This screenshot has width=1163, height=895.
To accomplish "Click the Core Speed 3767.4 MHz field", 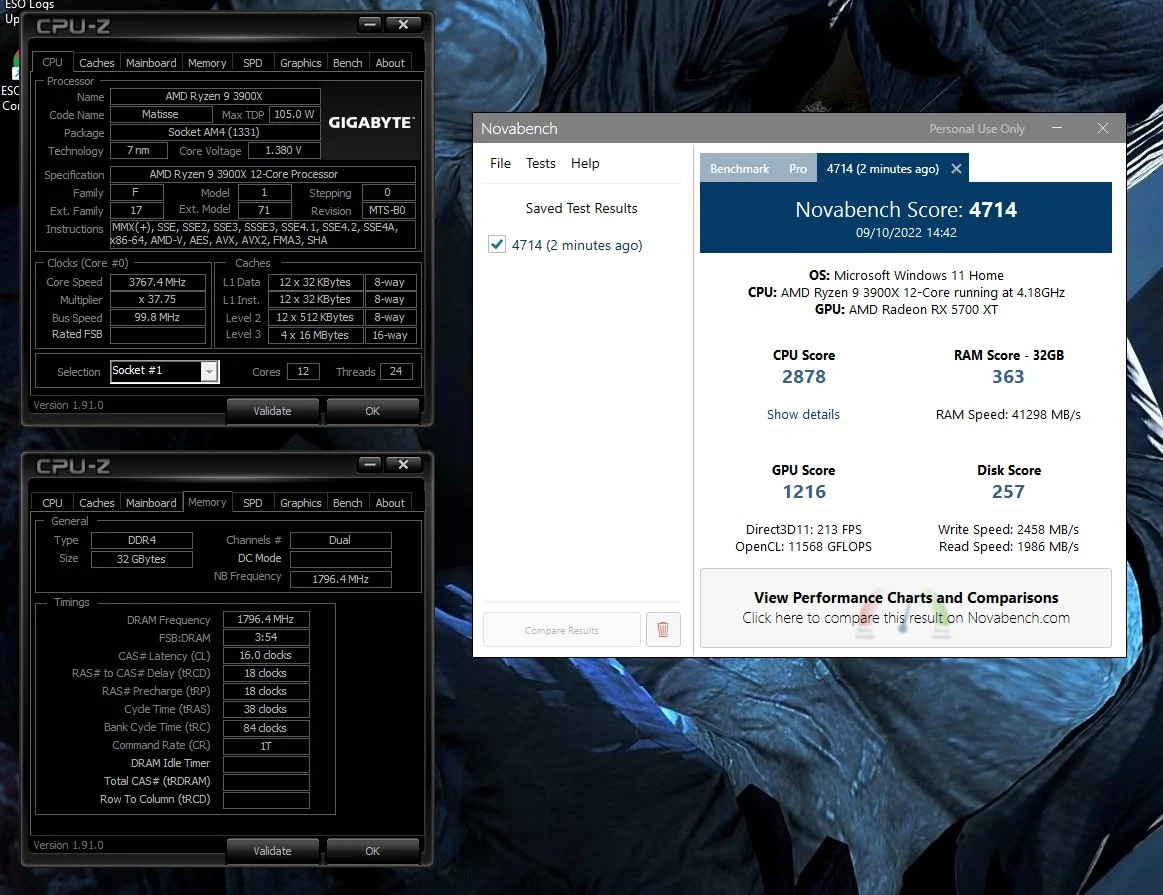I will click(157, 282).
